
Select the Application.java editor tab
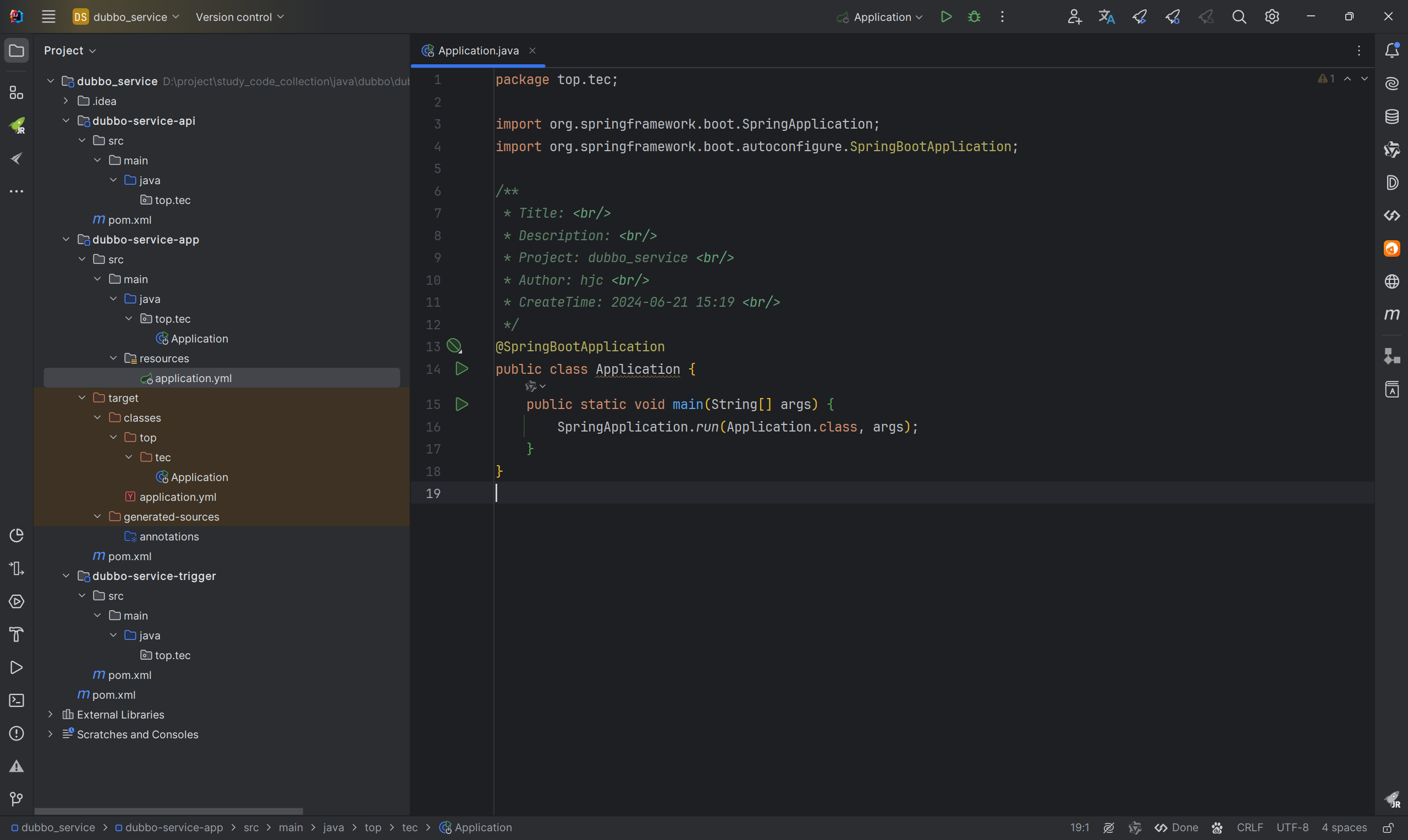point(478,51)
